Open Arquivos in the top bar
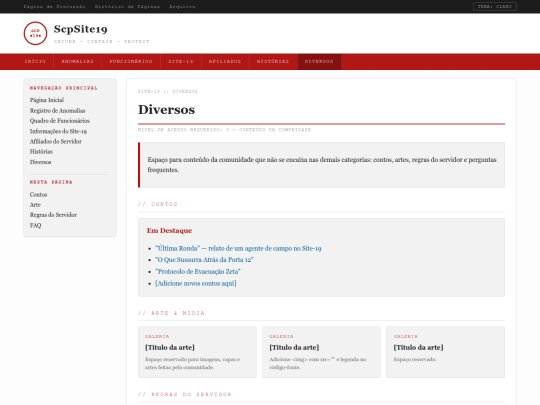Image resolution: width=540 pixels, height=405 pixels. tap(182, 7)
